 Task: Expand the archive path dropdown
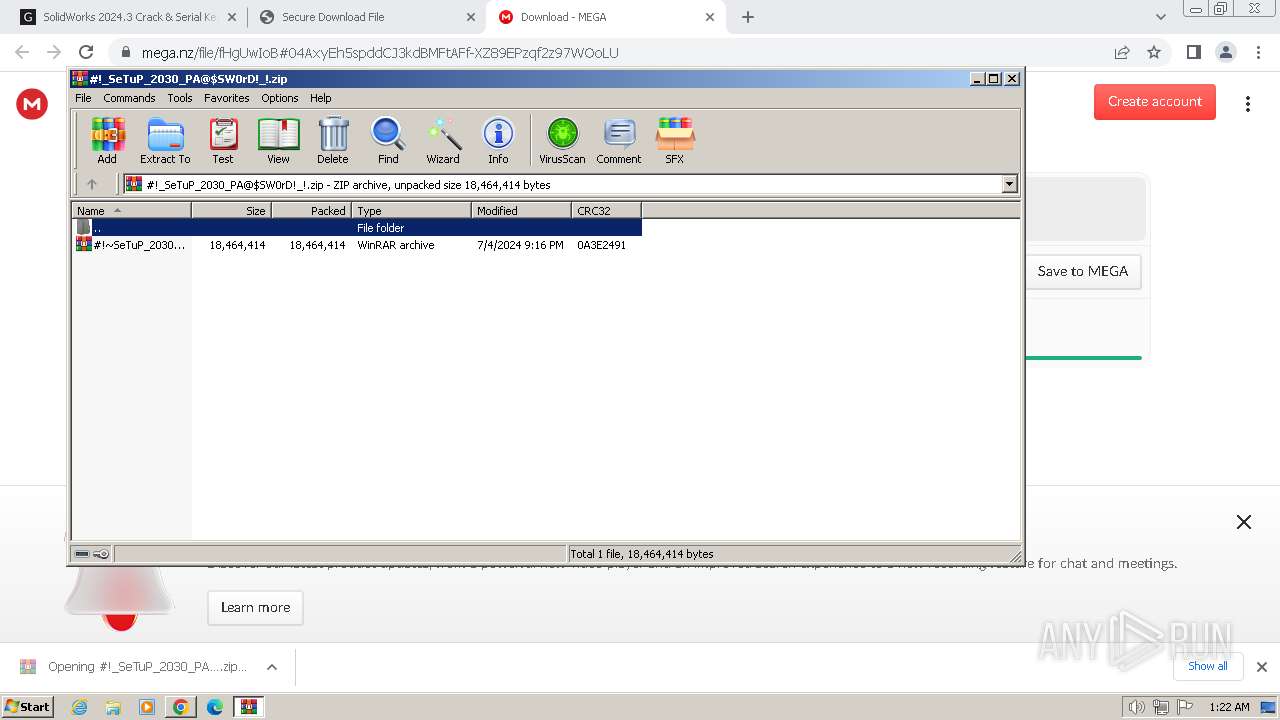tap(1009, 184)
